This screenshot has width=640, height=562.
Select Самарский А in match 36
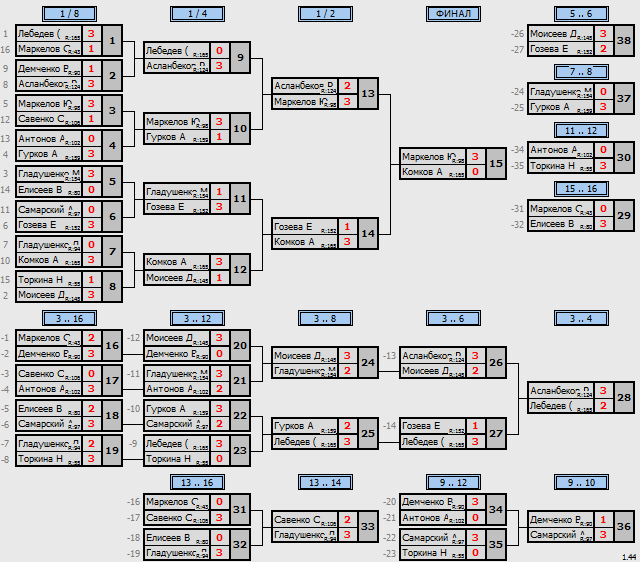[x=561, y=535]
